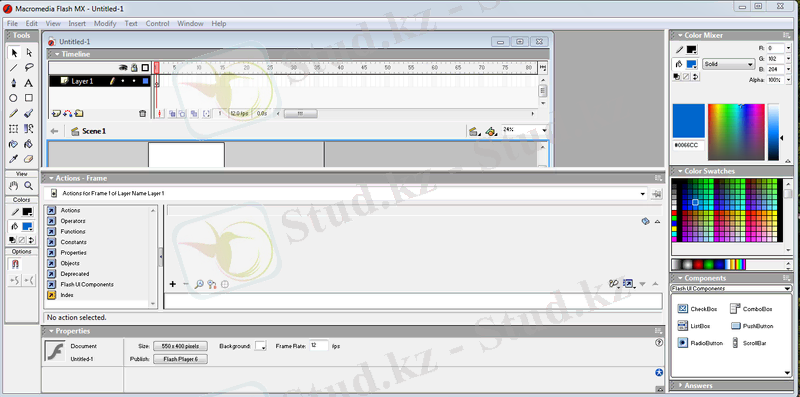This screenshot has height=397, width=800.
Task: Toggle the lock all layers padlock icon
Action: tap(134, 67)
